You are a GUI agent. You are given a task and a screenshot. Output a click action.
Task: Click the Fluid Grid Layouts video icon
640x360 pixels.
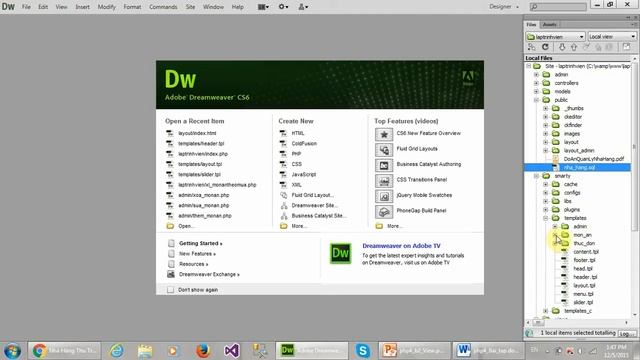click(x=384, y=150)
